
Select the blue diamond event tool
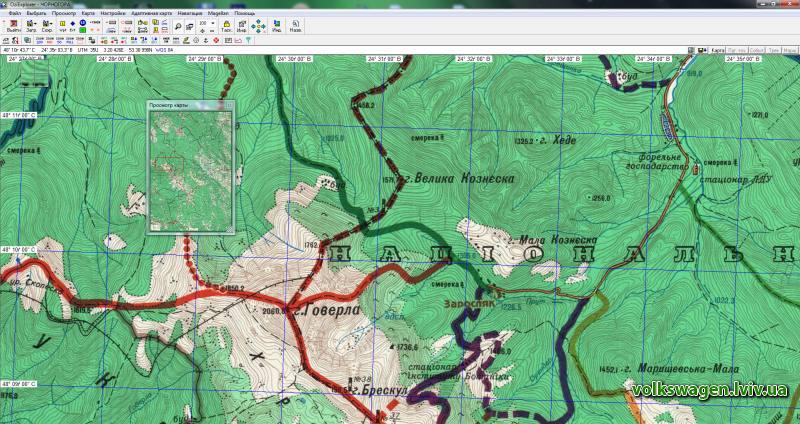pyautogui.click(x=72, y=23)
